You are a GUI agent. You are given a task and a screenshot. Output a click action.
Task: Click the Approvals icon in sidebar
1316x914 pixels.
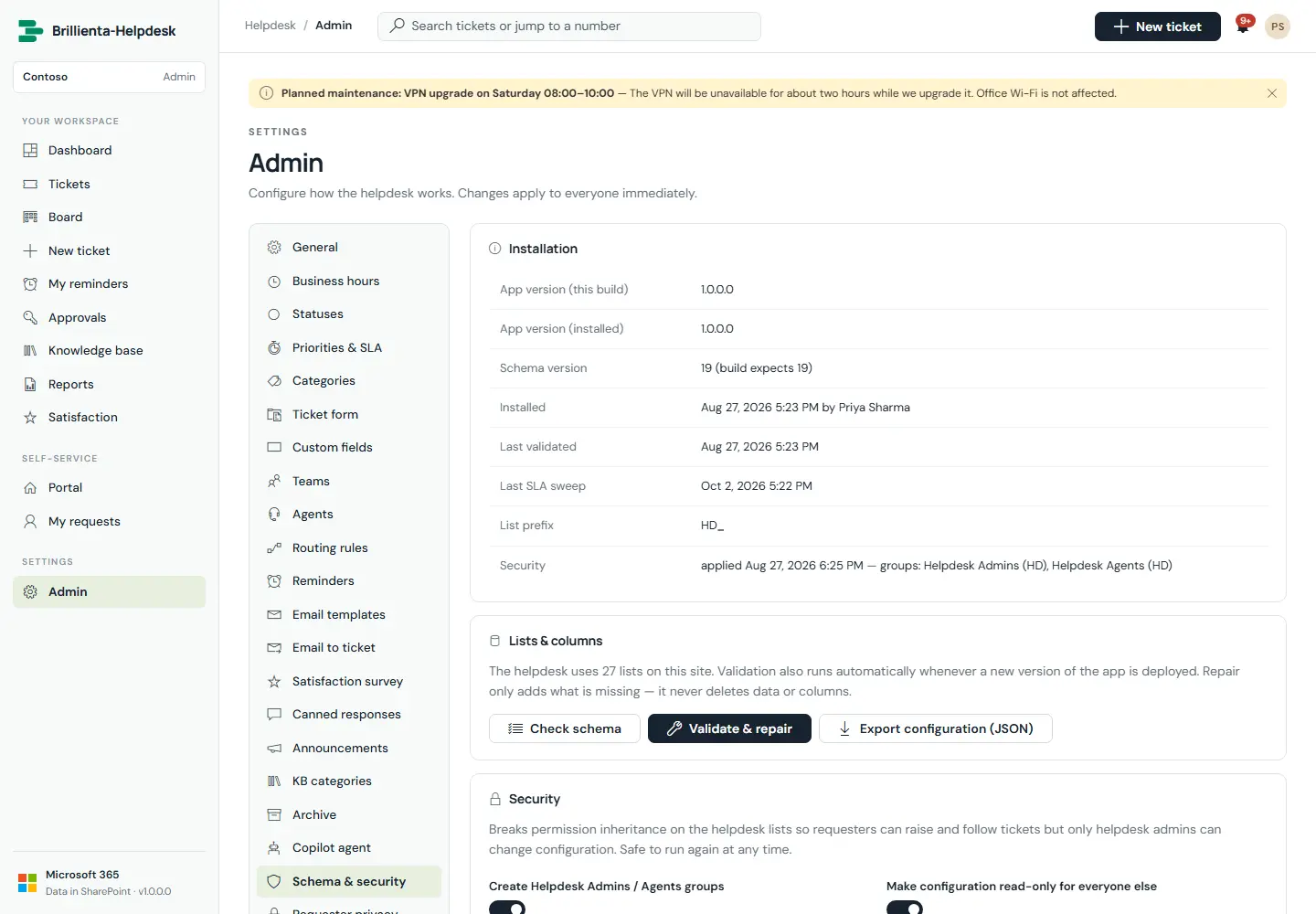pos(30,317)
